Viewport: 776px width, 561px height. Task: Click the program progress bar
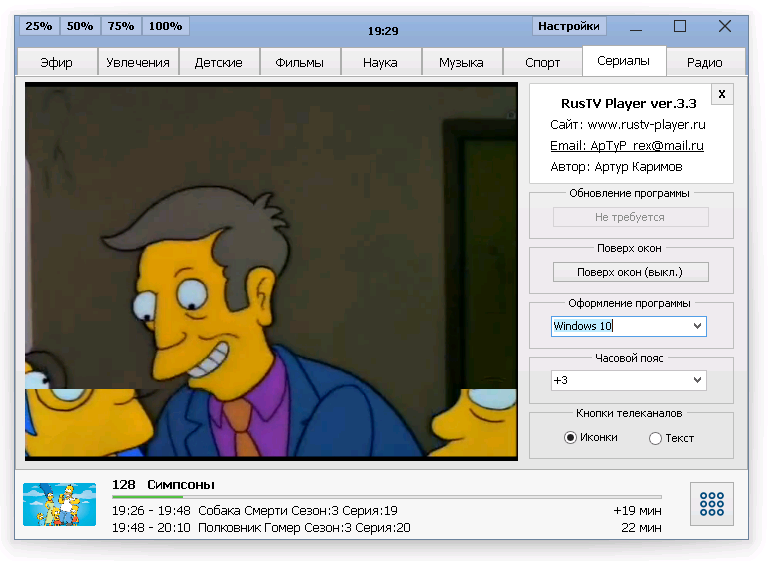(387, 496)
